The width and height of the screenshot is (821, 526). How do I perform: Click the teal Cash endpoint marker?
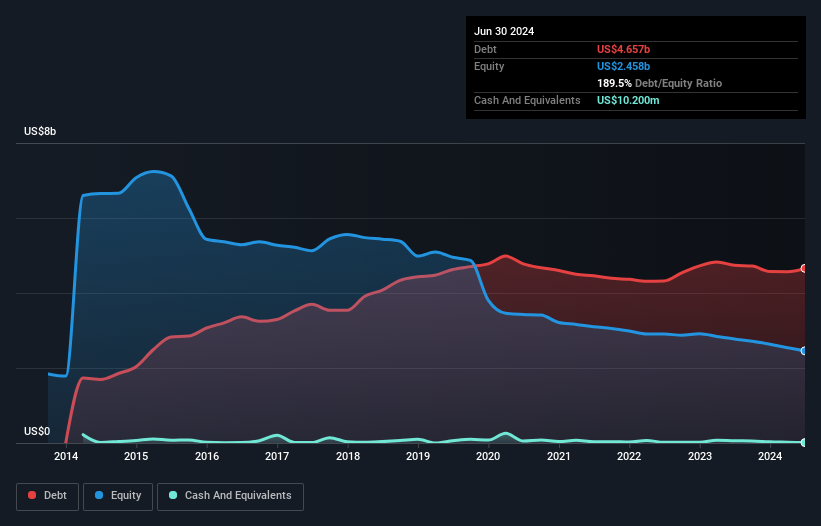[804, 442]
